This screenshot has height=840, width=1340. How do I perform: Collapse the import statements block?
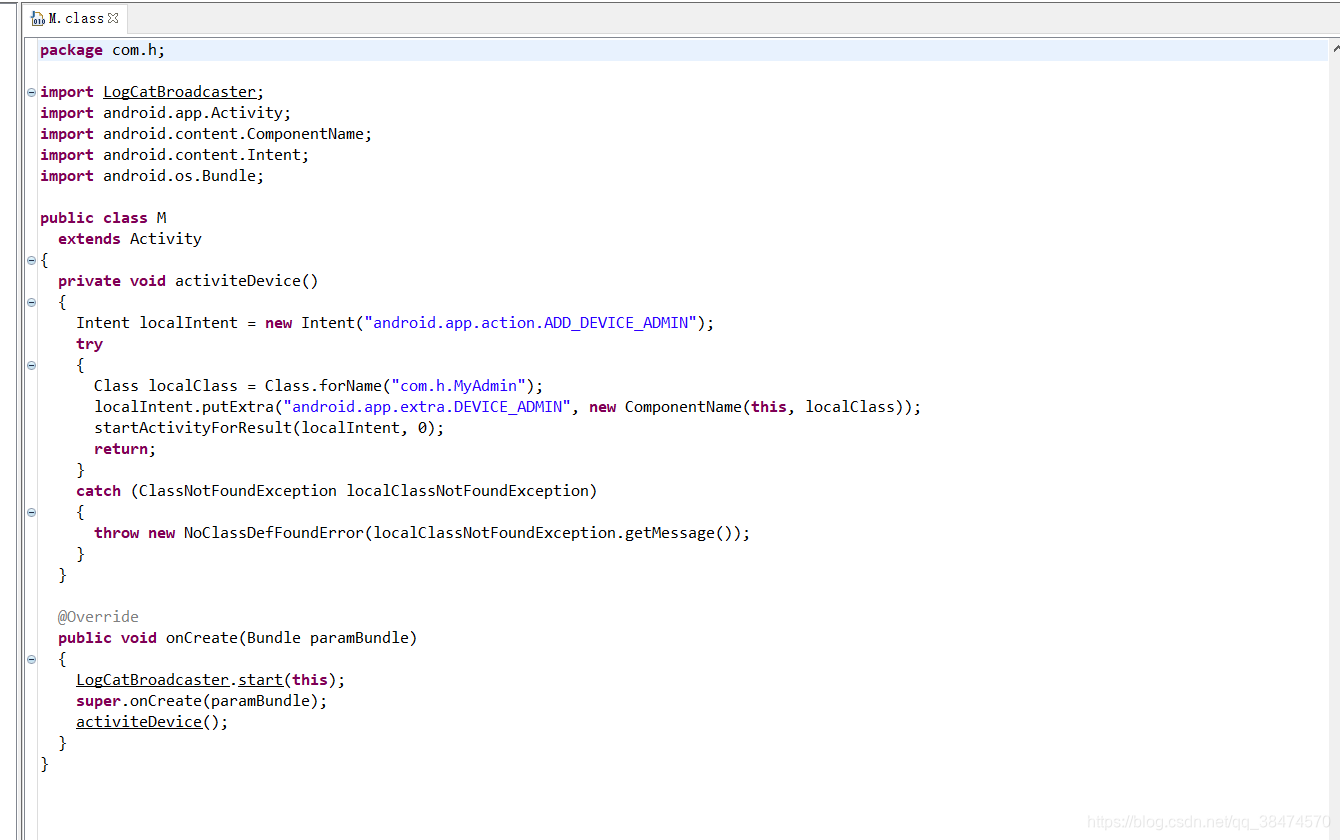coord(32,92)
